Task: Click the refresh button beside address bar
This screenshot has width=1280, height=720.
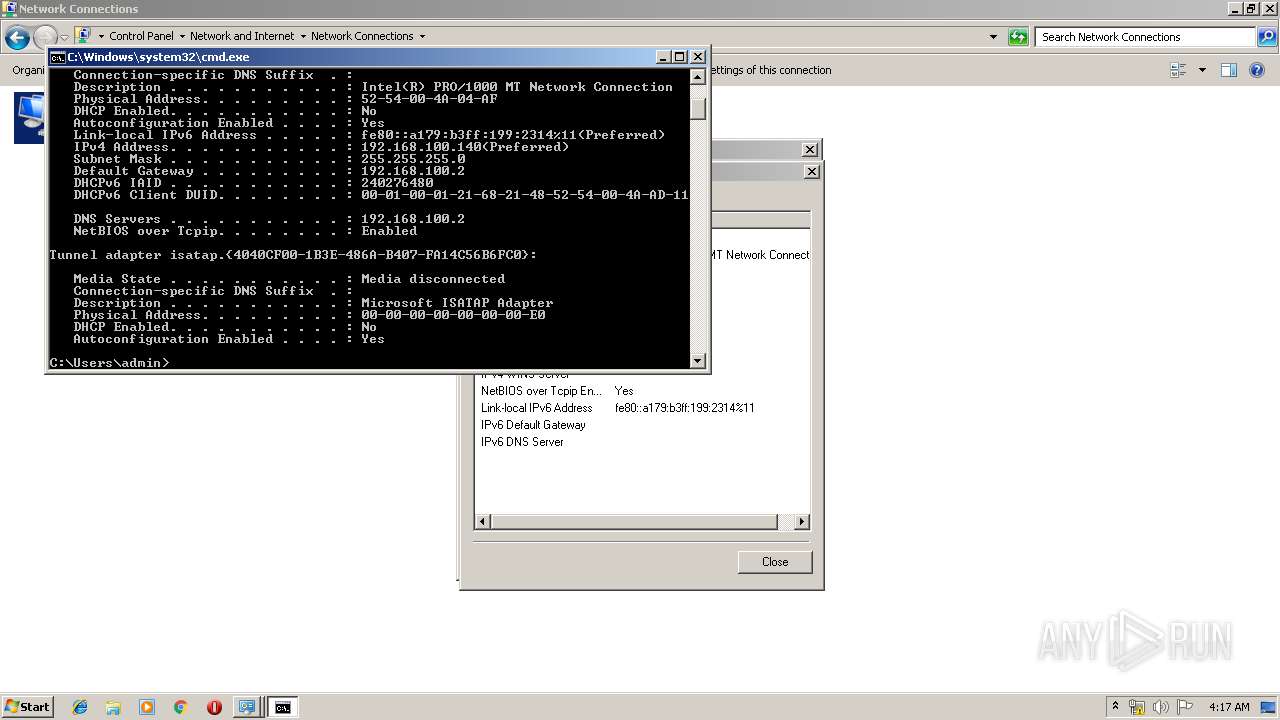Action: pyautogui.click(x=1018, y=37)
